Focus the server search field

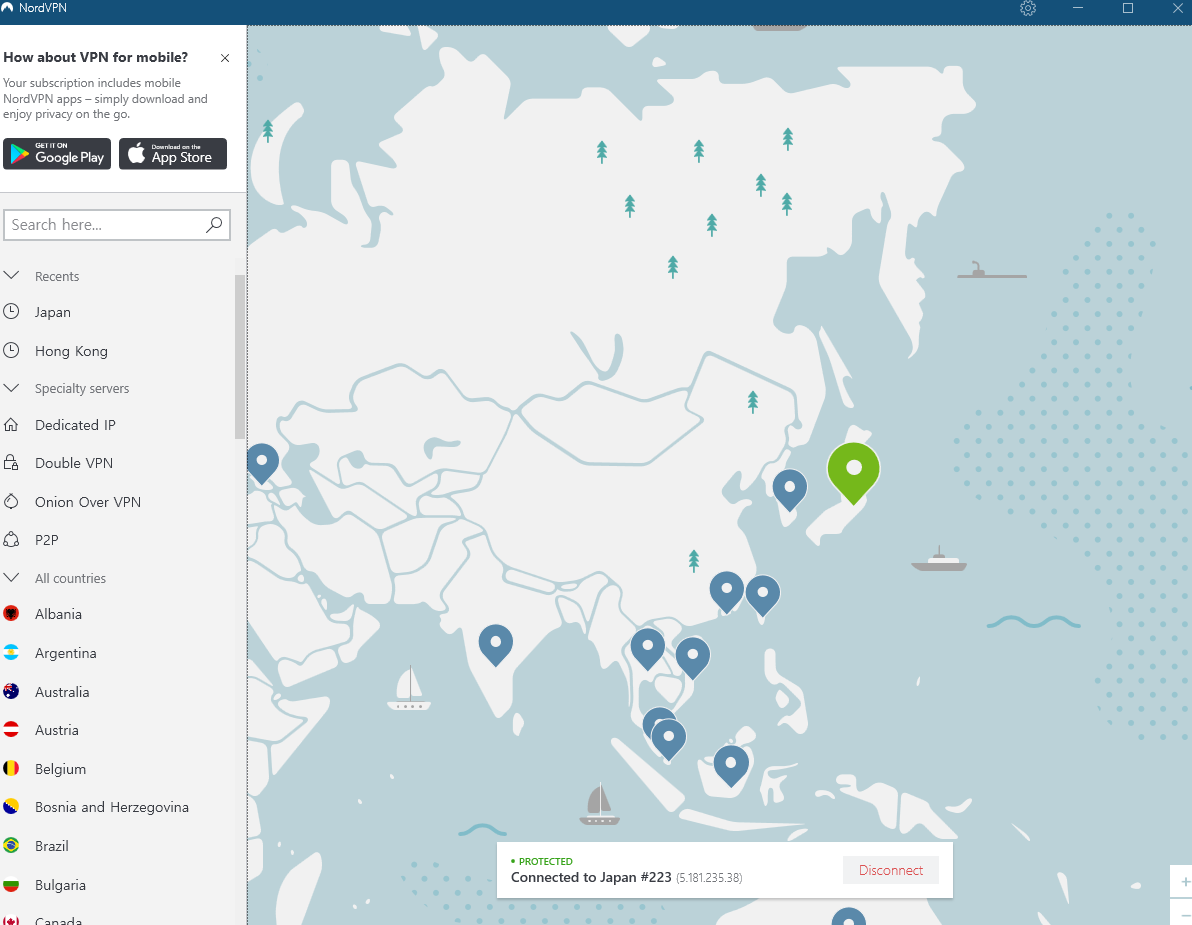coord(116,225)
